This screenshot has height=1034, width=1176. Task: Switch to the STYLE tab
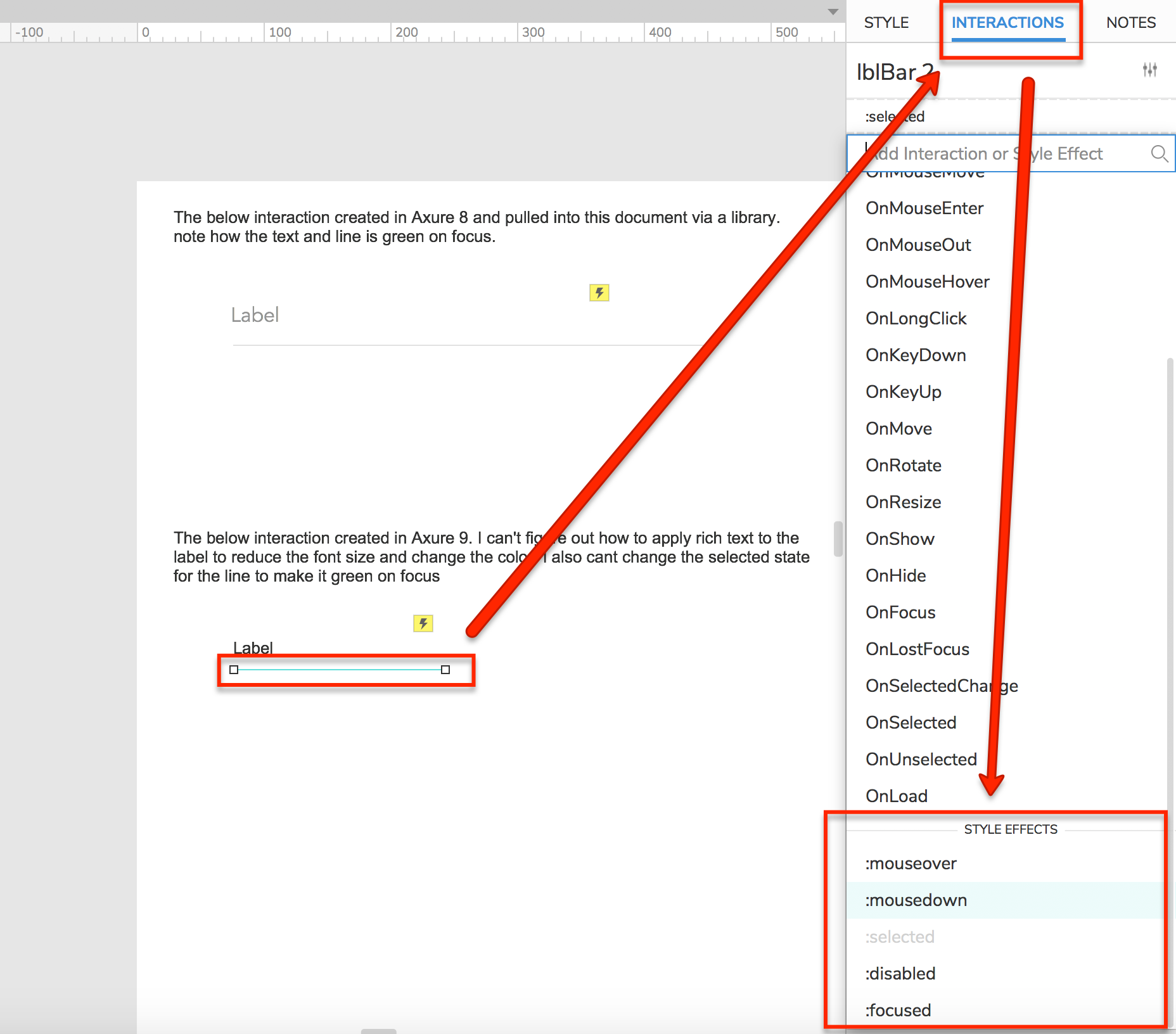coord(886,22)
